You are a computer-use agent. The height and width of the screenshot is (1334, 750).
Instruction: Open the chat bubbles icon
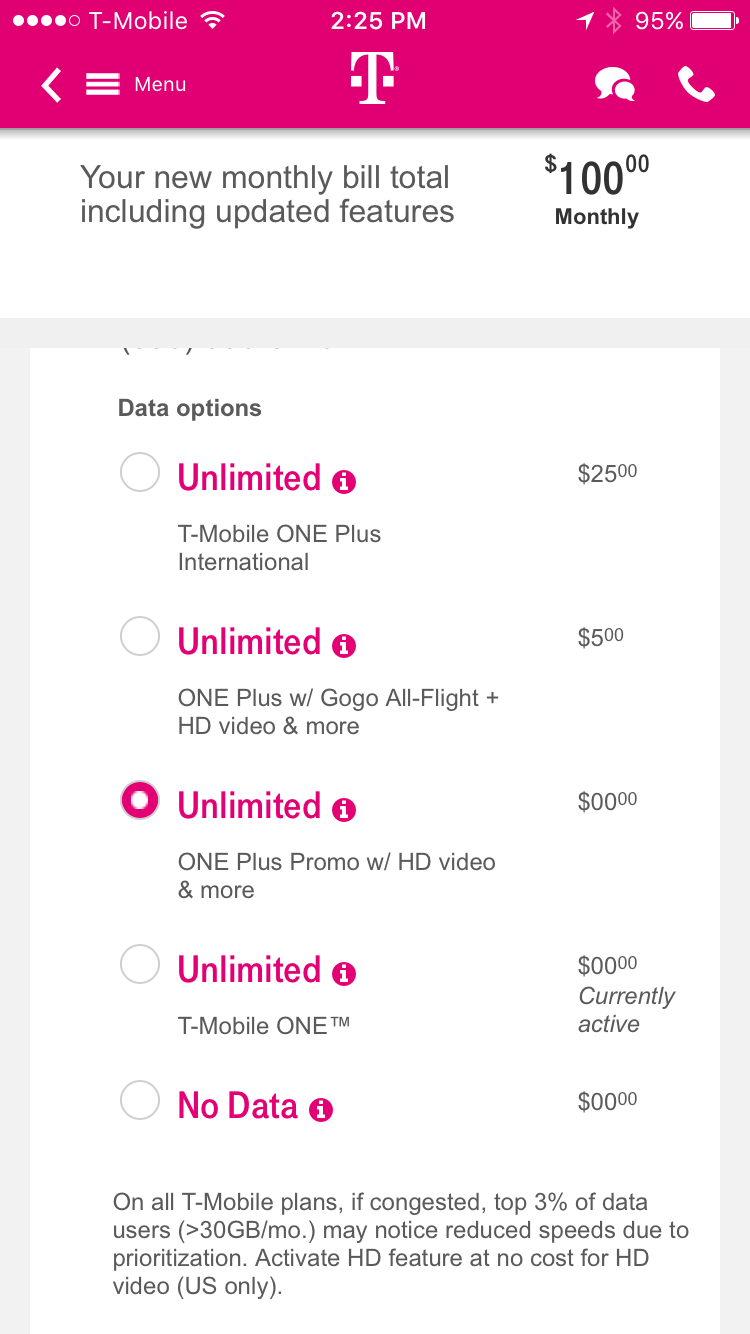coord(614,85)
